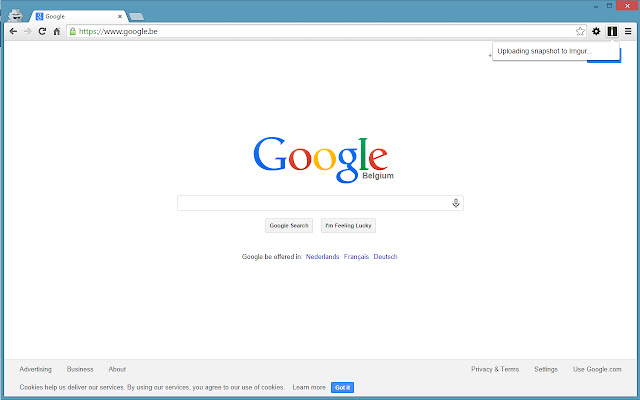Click the black snapshot extension icon
The image size is (640, 400).
coord(612,31)
